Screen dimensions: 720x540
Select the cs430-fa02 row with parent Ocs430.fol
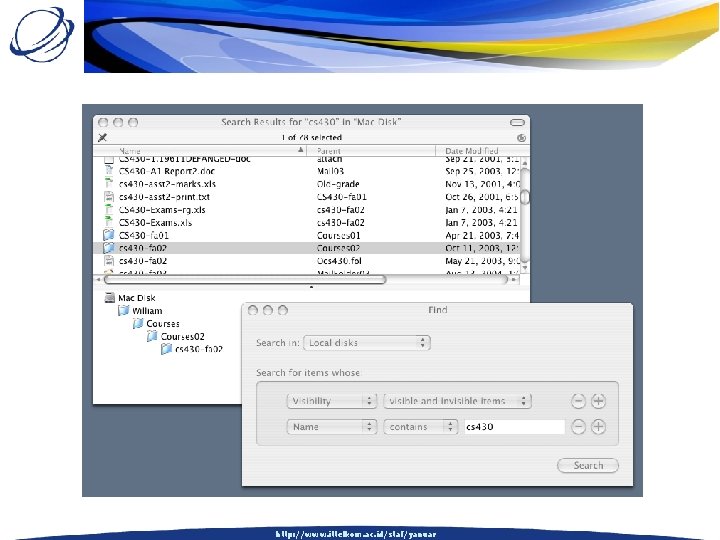307,261
